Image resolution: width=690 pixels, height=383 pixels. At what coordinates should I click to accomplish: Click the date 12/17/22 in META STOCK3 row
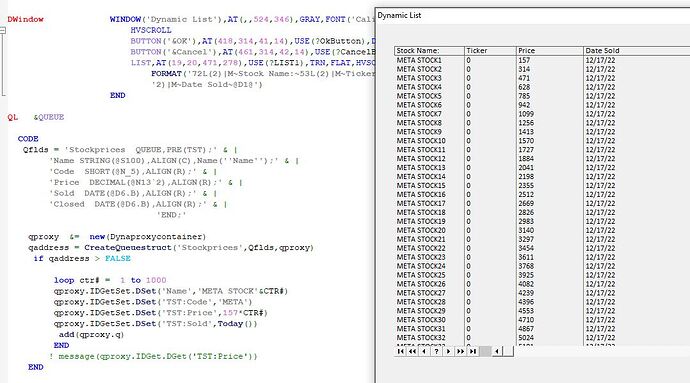coord(600,78)
